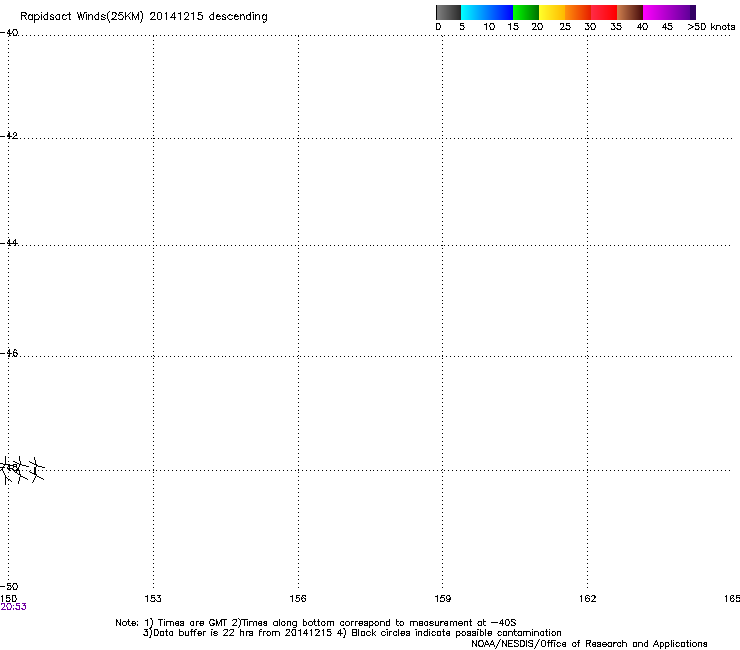The image size is (740, 650).
Task: Click the 'NOAA/NESDIS/Office of Research and Applications' credit
Action: (589, 644)
